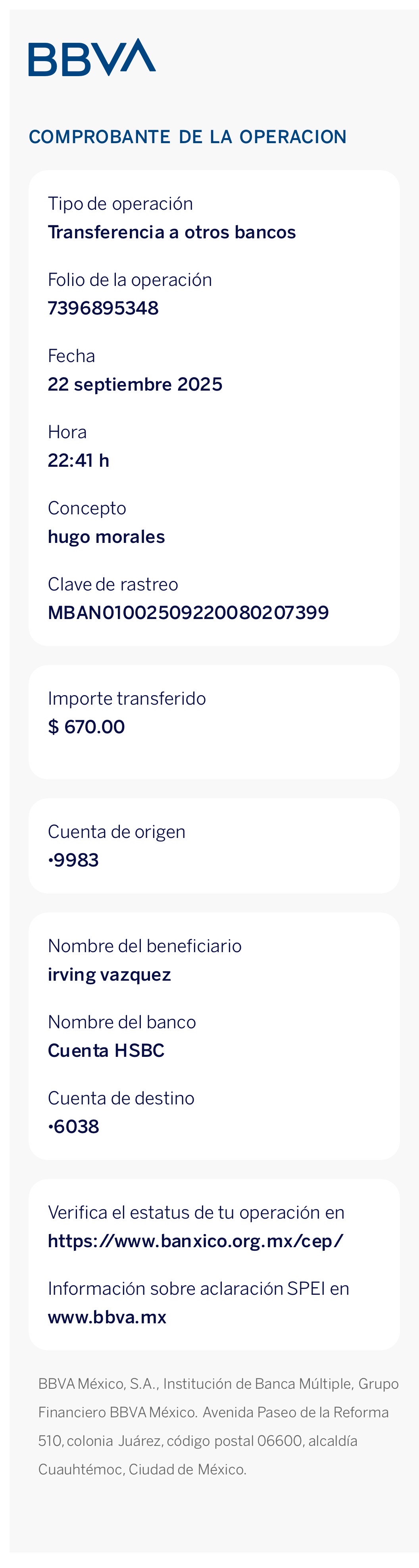419x1568 pixels.
Task: Select beneficiary name irving vazquez
Action: pos(110,974)
